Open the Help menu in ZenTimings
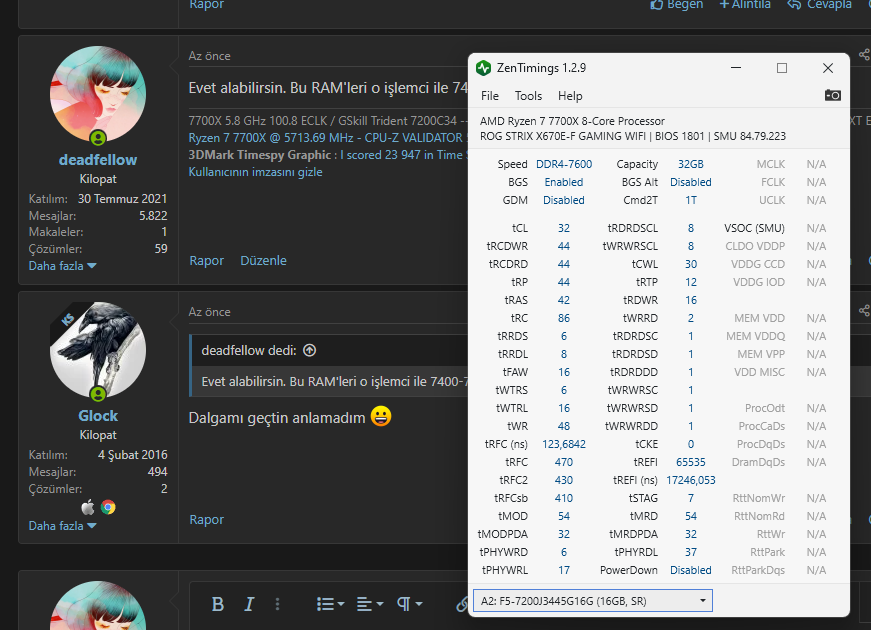 pos(570,96)
